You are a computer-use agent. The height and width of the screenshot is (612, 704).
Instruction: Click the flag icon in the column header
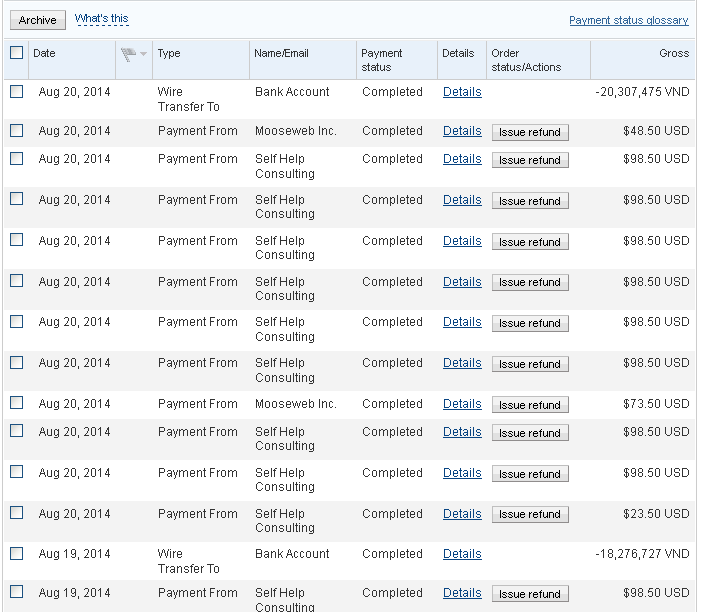tap(128, 54)
